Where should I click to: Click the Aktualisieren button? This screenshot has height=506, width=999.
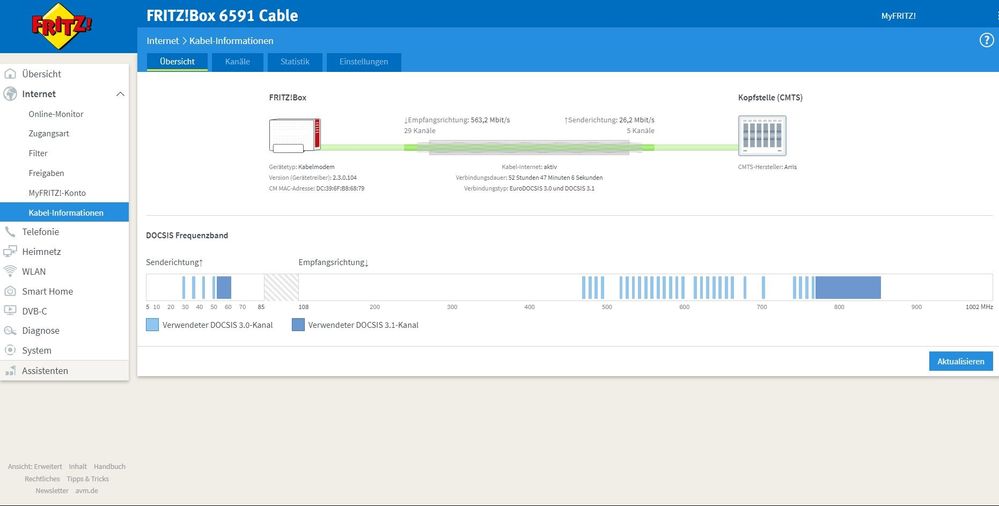pyautogui.click(x=960, y=361)
